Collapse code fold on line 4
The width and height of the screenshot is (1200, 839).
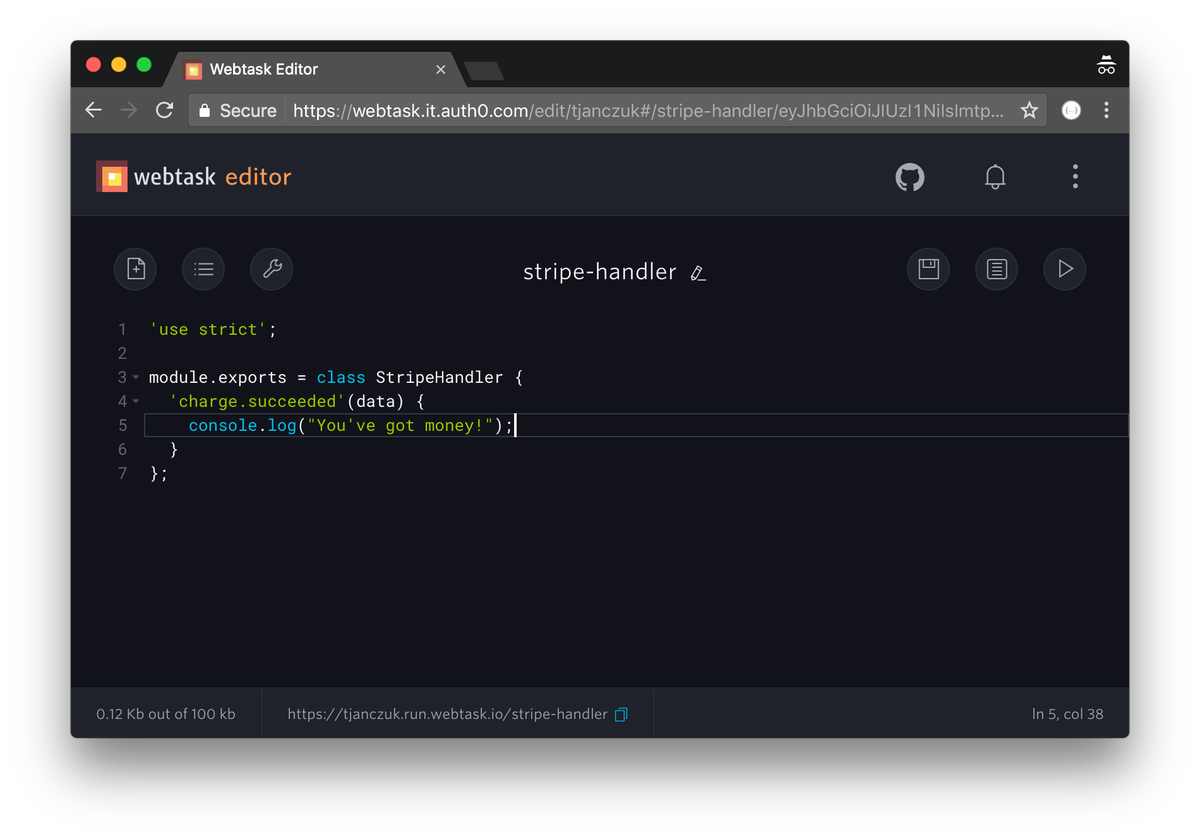pyautogui.click(x=136, y=401)
